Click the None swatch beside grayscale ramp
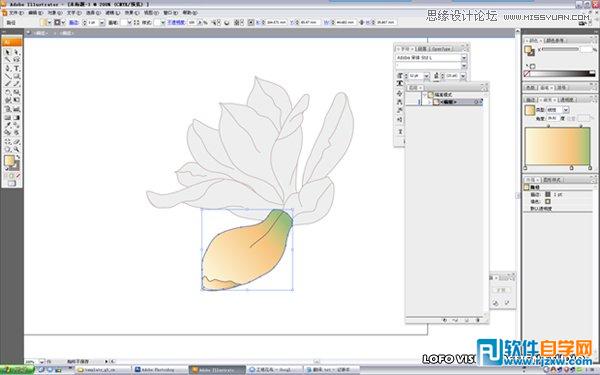Viewport: 600px width, 375px height. pos(527,73)
